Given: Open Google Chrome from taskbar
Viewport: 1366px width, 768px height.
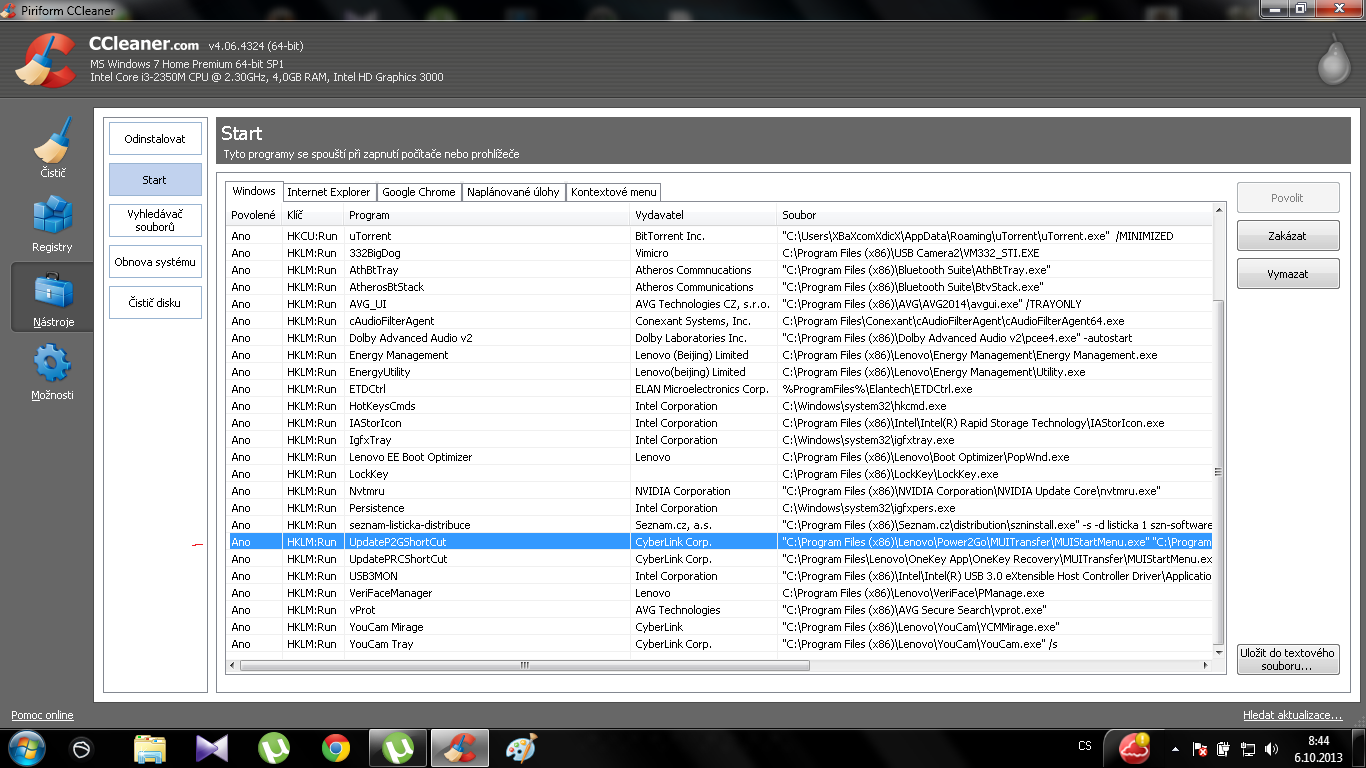Looking at the screenshot, I should click(x=336, y=748).
